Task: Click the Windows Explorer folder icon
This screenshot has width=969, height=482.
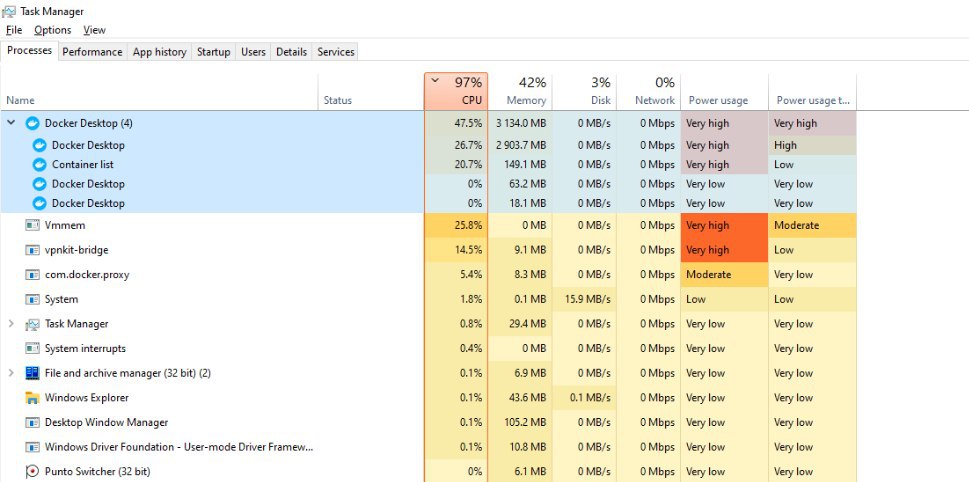Action: point(32,398)
